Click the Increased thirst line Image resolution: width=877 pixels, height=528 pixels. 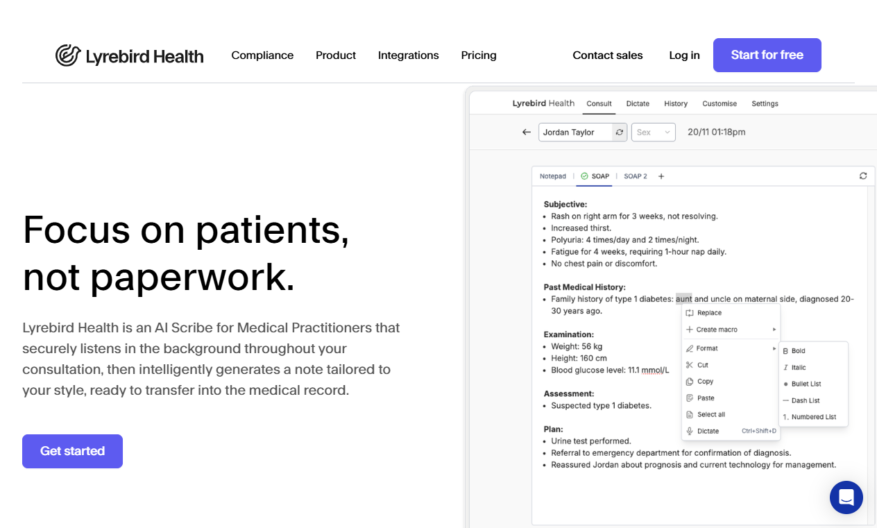582,228
